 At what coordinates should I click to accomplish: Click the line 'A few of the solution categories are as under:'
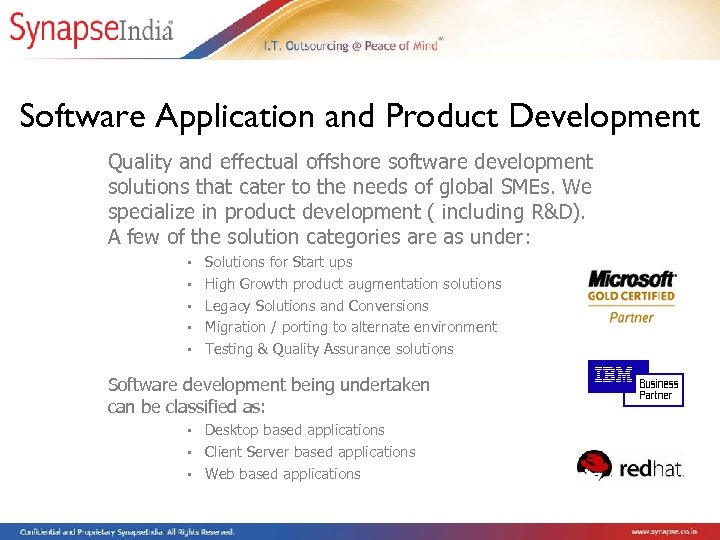pyautogui.click(x=319, y=237)
